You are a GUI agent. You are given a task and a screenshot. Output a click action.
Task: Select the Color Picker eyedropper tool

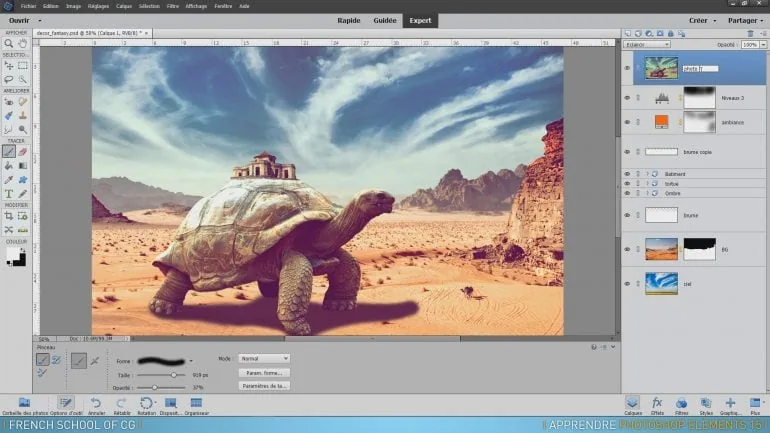click(9, 180)
